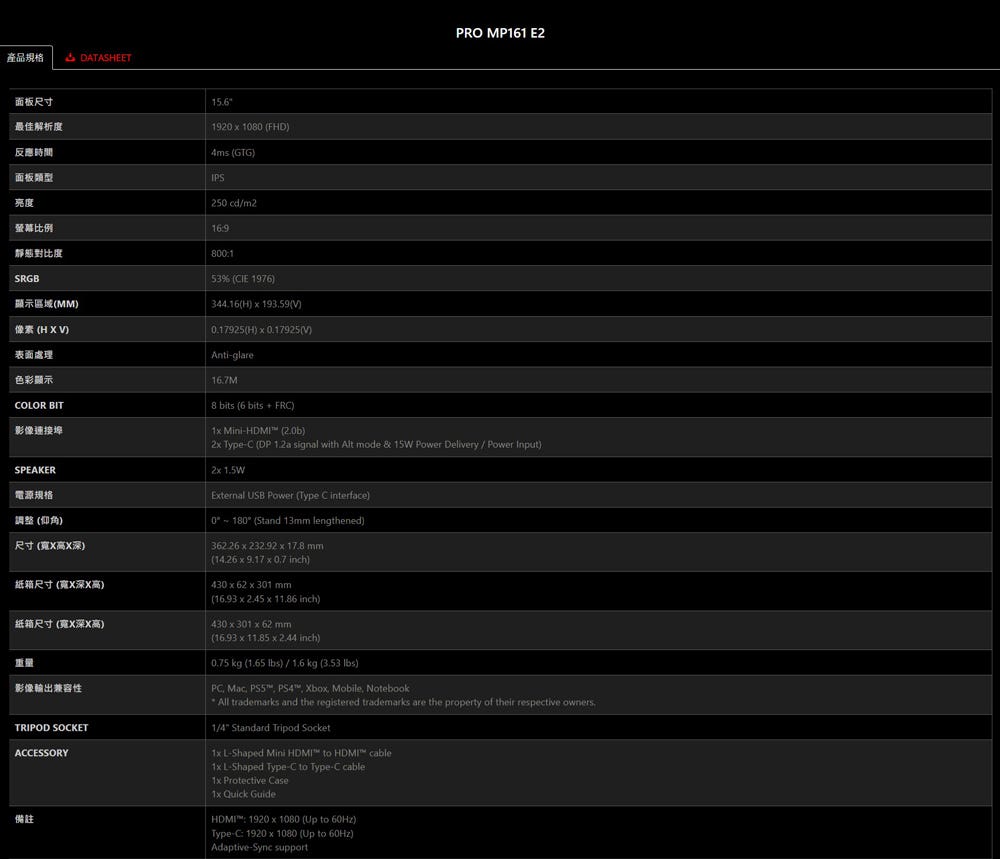Click the 1920 x 1080 (FHD) value
Image resolution: width=1000 pixels, height=859 pixels.
250,127
